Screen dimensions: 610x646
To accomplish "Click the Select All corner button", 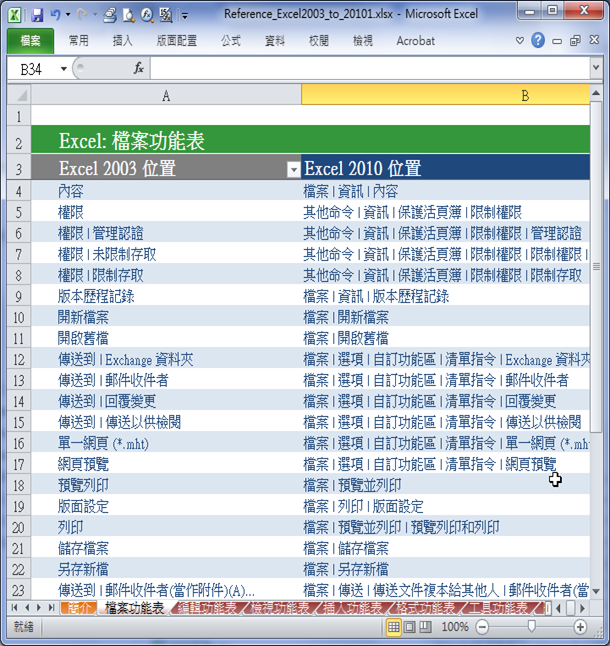I will click(x=19, y=95).
